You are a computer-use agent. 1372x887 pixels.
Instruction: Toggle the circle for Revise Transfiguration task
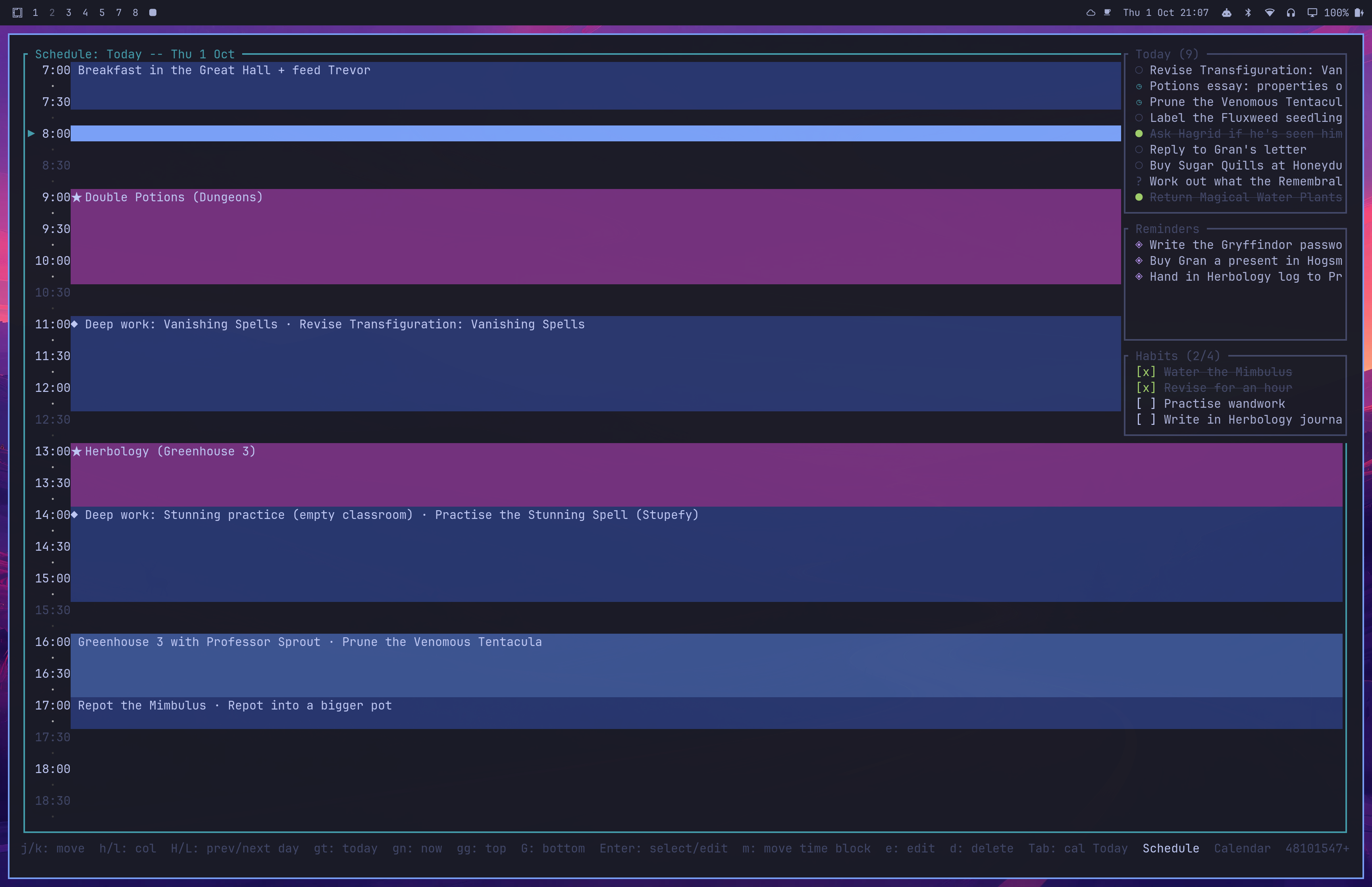[1139, 70]
